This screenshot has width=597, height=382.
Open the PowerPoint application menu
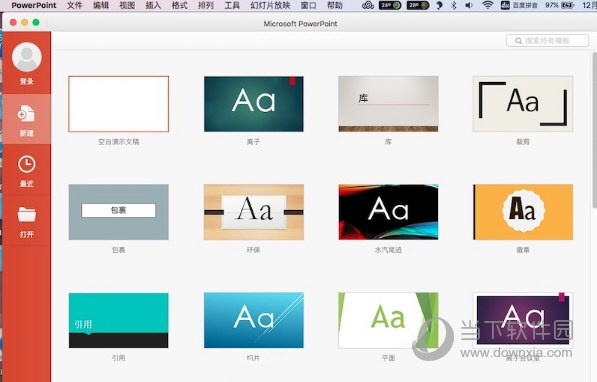(34, 5)
